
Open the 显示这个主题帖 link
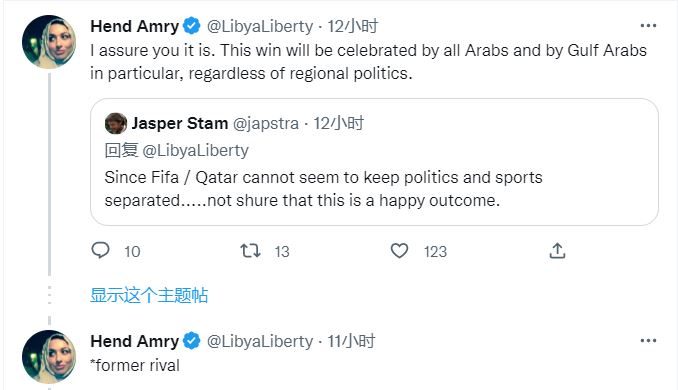click(x=149, y=295)
